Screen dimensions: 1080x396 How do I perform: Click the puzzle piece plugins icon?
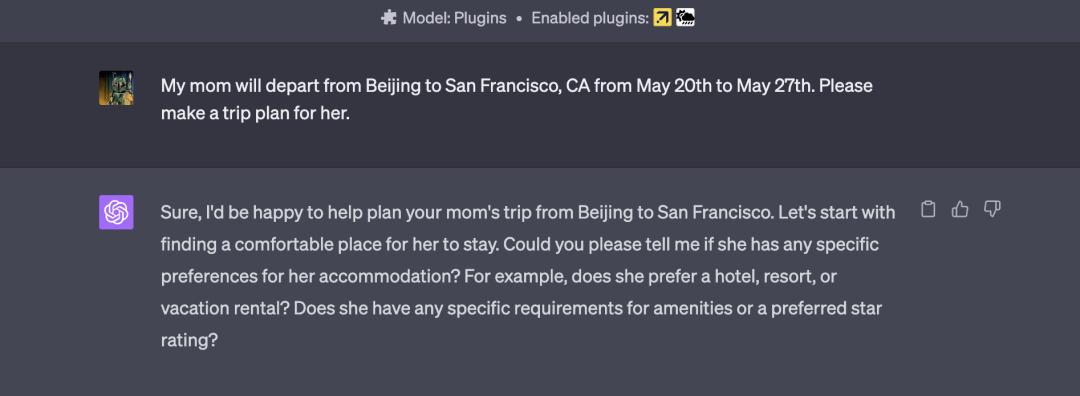(388, 18)
